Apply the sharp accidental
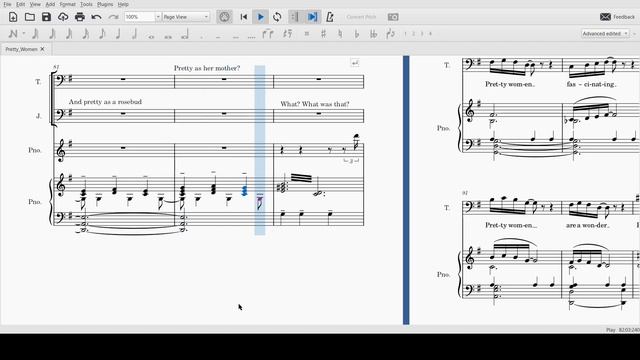Image resolution: width=640 pixels, height=360 pixels. pyautogui.click(x=323, y=33)
